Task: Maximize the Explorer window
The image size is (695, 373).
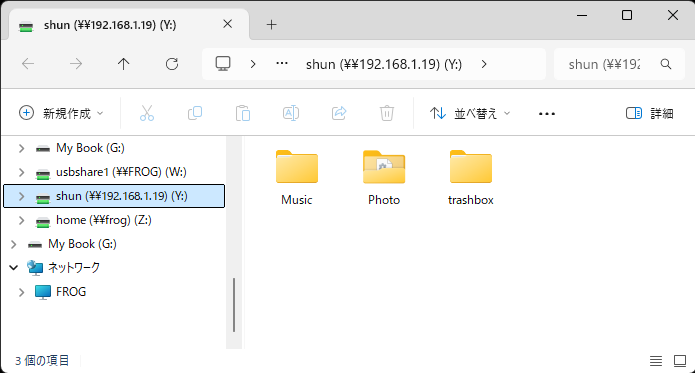Action: (x=627, y=15)
